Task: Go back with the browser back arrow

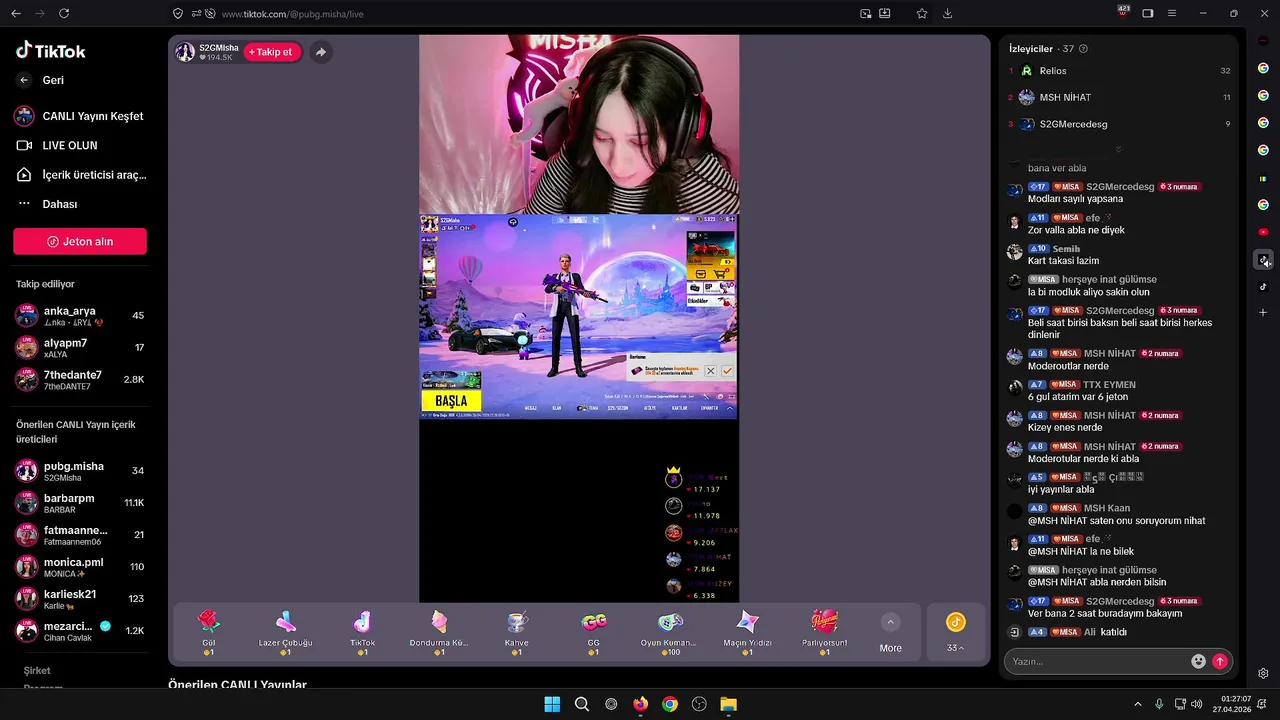Action: (x=16, y=13)
